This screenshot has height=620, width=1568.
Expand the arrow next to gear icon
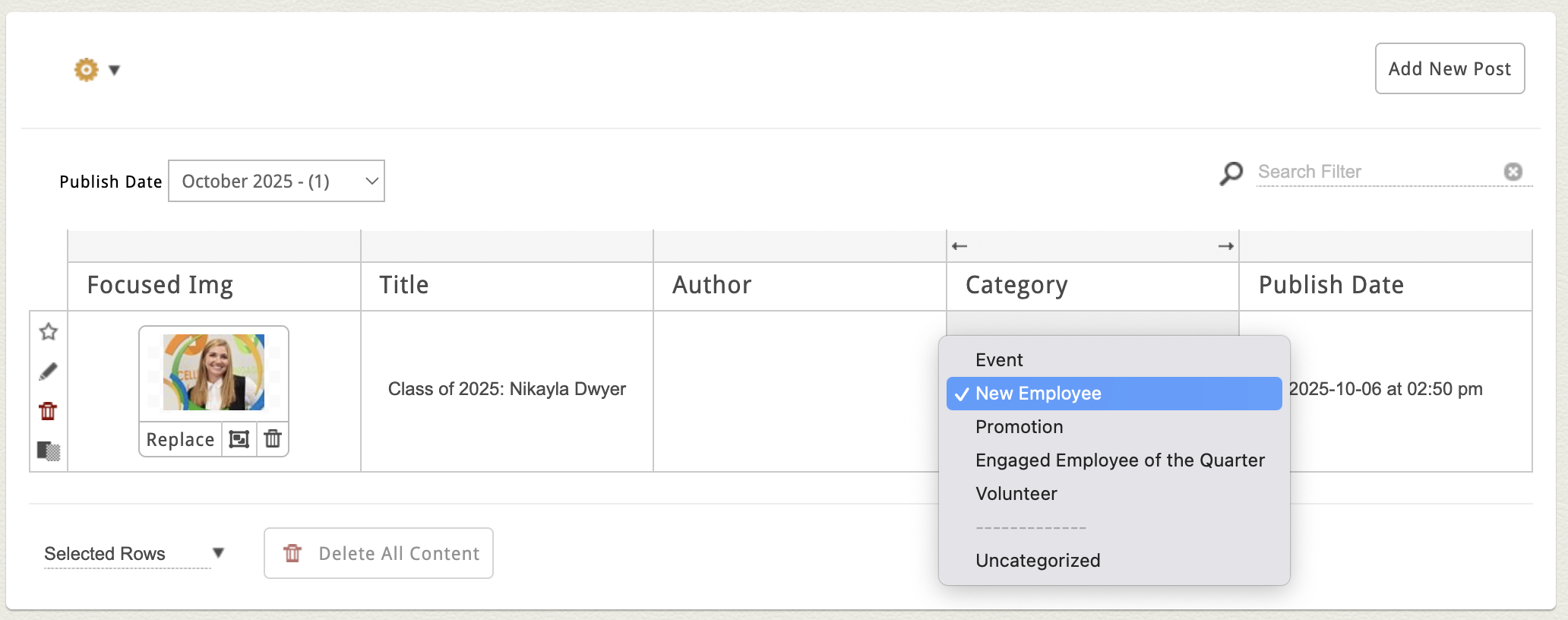click(115, 71)
